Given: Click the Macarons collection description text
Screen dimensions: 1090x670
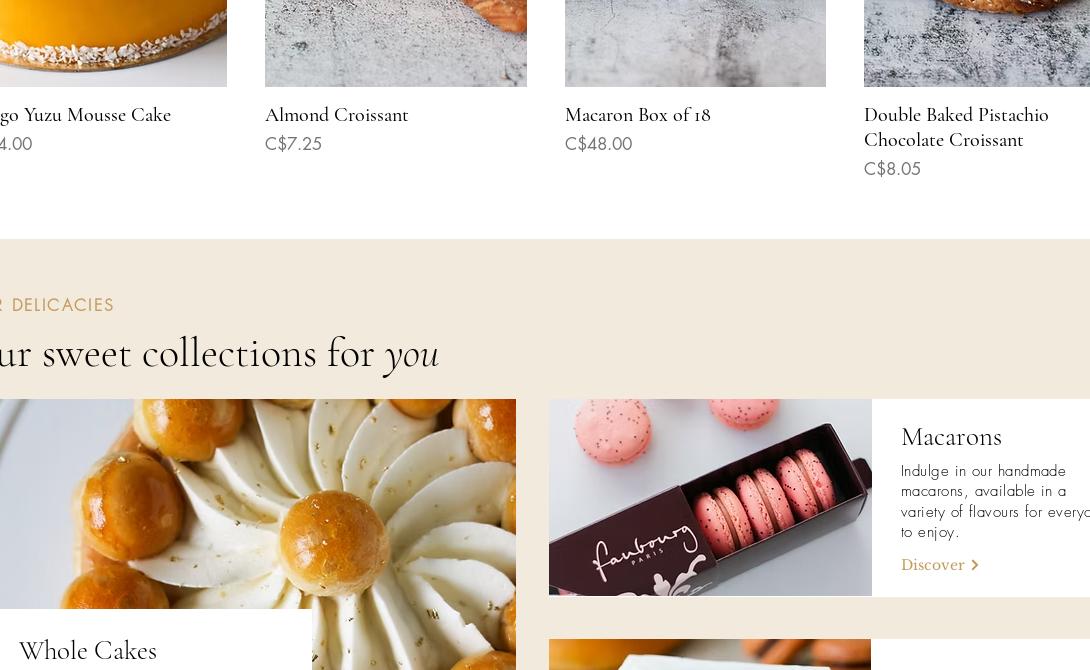Looking at the screenshot, I should 995,501.
